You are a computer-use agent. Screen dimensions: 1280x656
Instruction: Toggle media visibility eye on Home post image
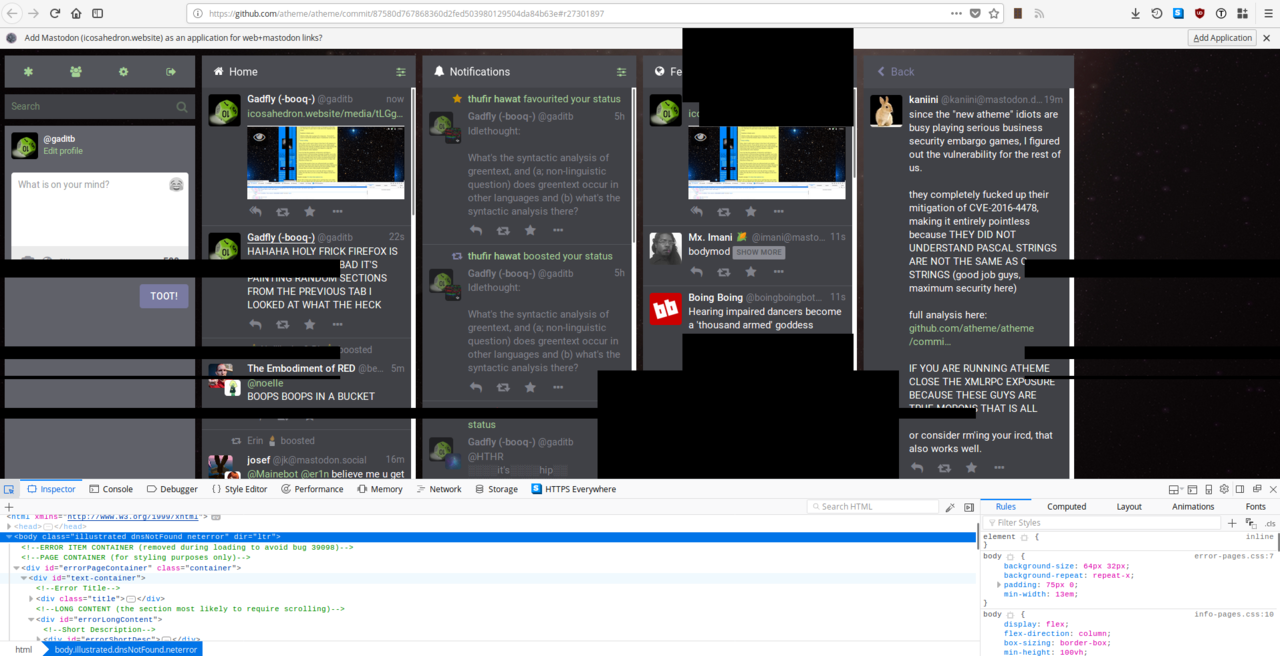pyautogui.click(x=259, y=137)
